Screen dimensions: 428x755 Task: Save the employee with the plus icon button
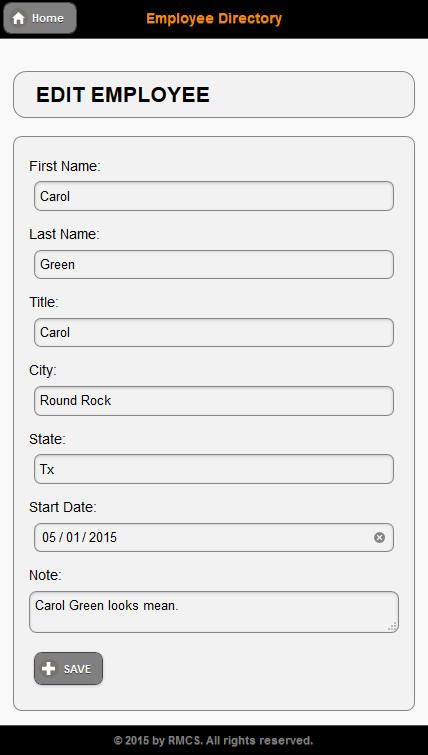click(68, 668)
